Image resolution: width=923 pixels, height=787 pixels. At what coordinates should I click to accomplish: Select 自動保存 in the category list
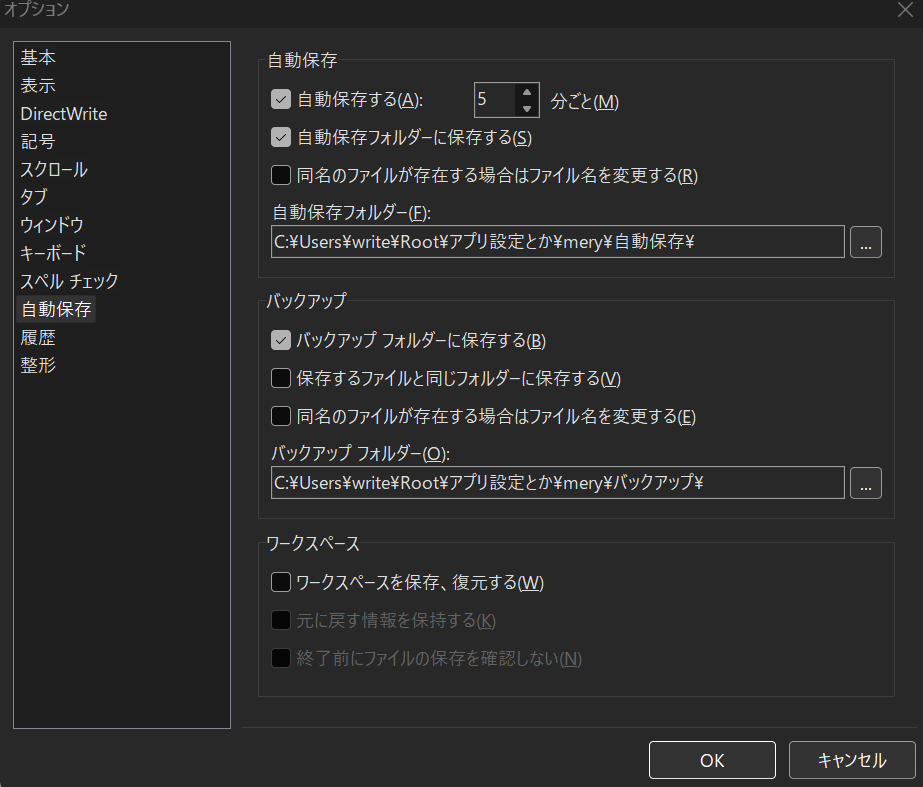coord(57,309)
